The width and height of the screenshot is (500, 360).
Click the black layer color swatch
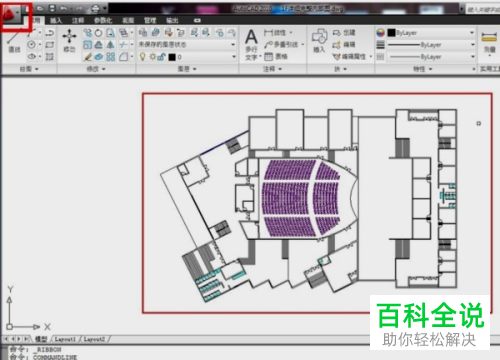tap(172, 57)
